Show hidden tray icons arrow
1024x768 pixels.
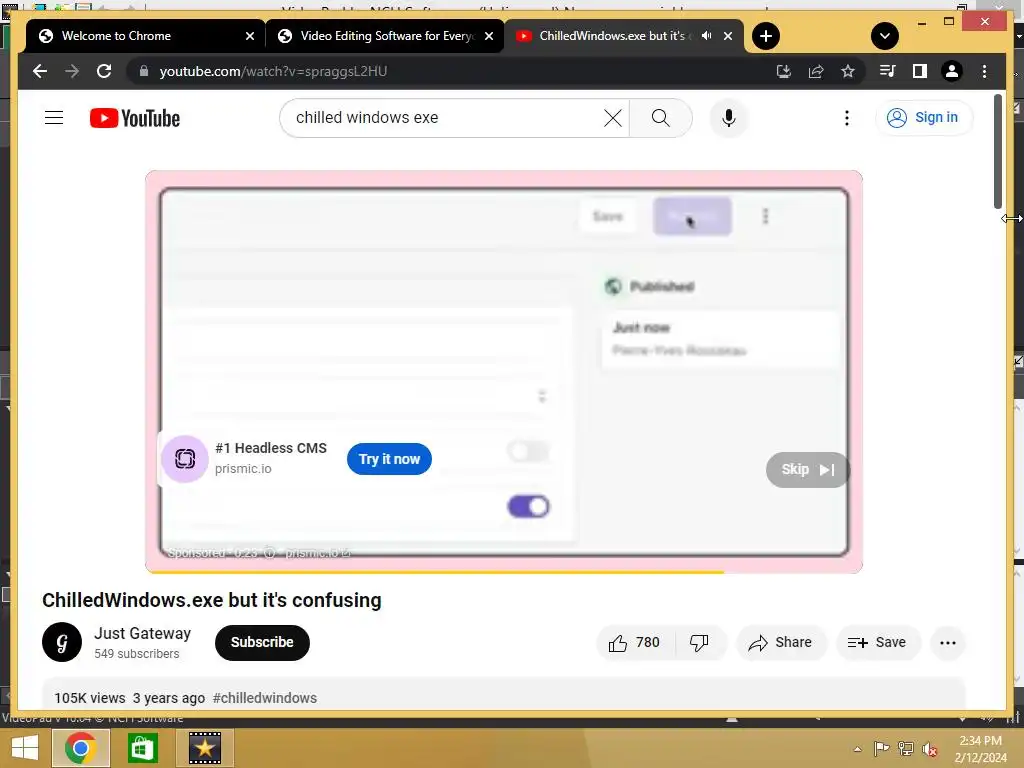tap(857, 749)
